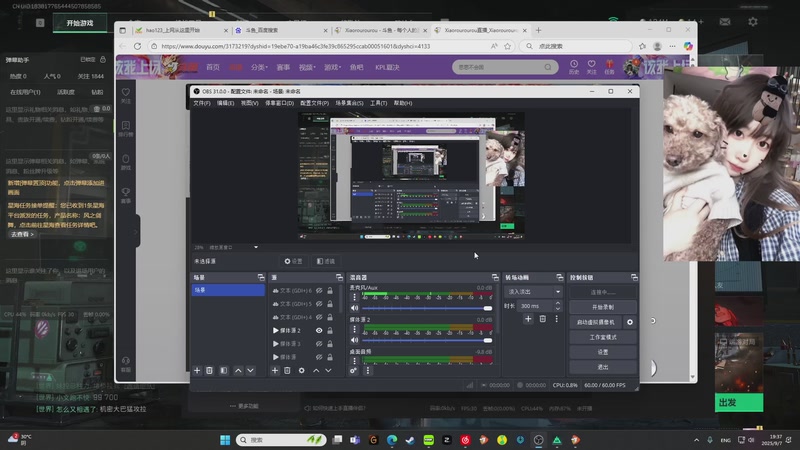Open OBS 视图(V) menu
The height and width of the screenshot is (450, 800).
click(x=249, y=103)
